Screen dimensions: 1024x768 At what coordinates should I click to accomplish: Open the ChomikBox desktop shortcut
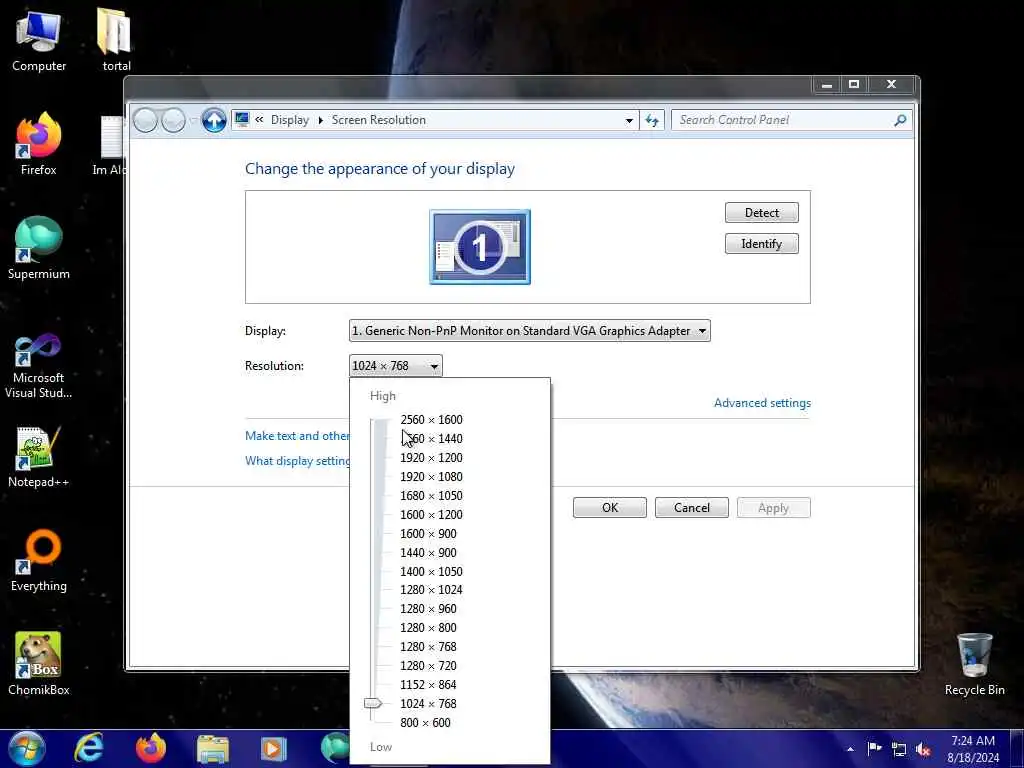coord(39,664)
